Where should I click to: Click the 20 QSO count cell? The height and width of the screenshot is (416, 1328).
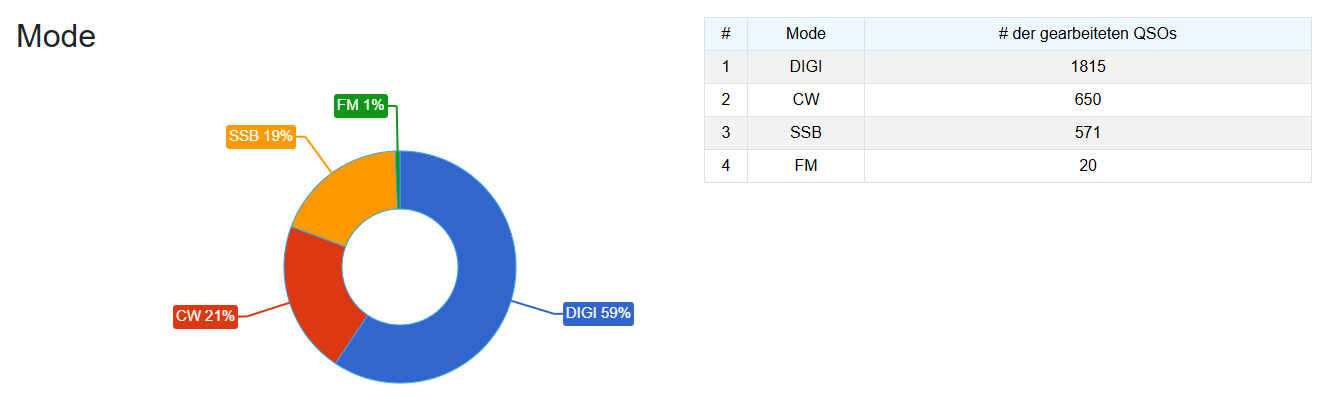(1087, 166)
